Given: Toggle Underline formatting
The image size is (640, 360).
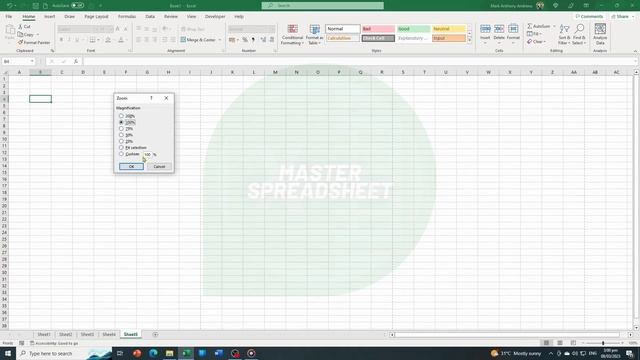Looking at the screenshot, I should pyautogui.click(x=77, y=40).
